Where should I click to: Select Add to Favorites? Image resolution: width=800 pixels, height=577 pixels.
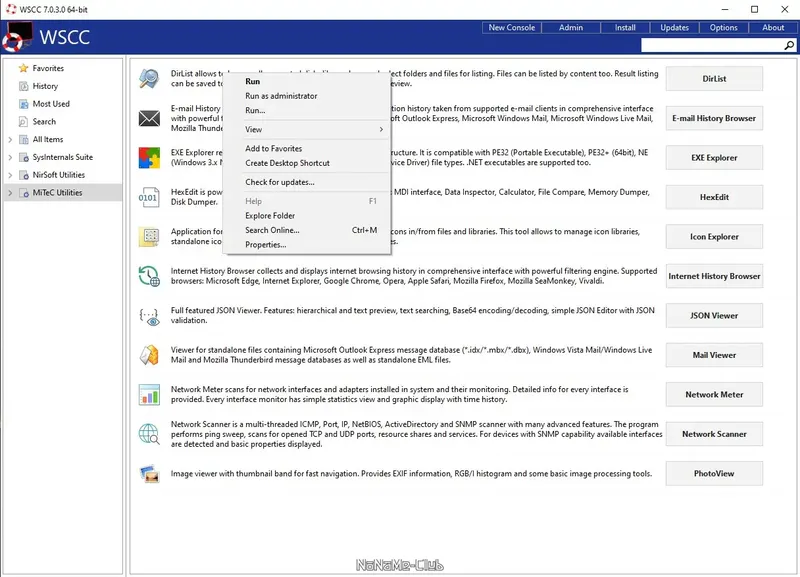pos(307,148)
